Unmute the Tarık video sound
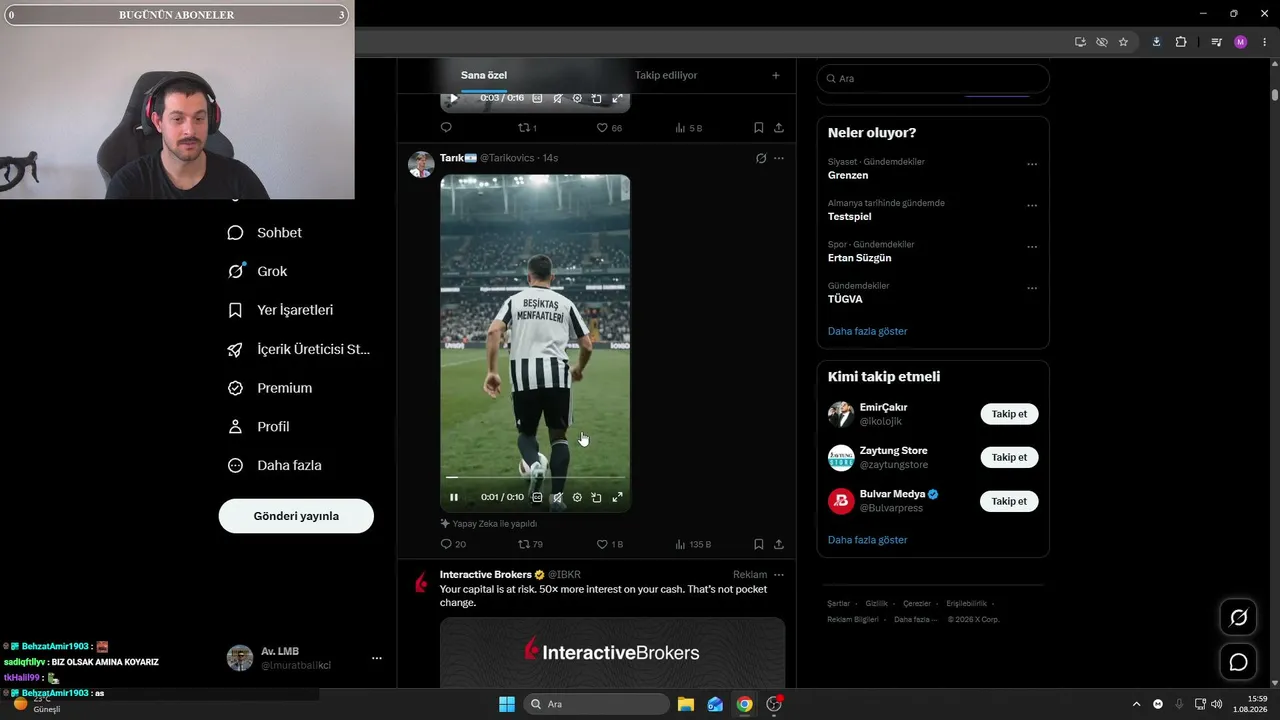Viewport: 1280px width, 720px height. click(x=557, y=497)
